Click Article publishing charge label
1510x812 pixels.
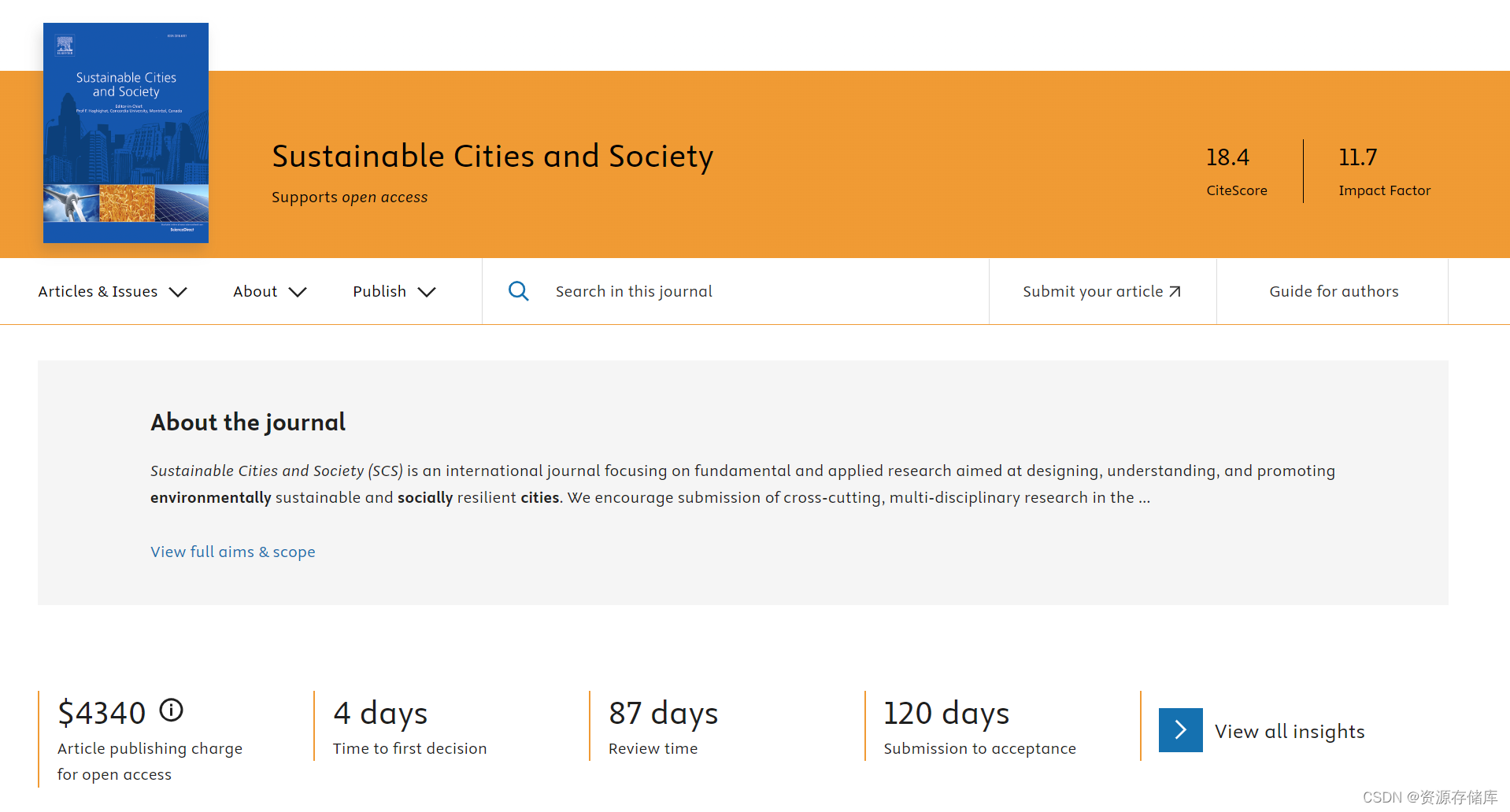[150, 762]
